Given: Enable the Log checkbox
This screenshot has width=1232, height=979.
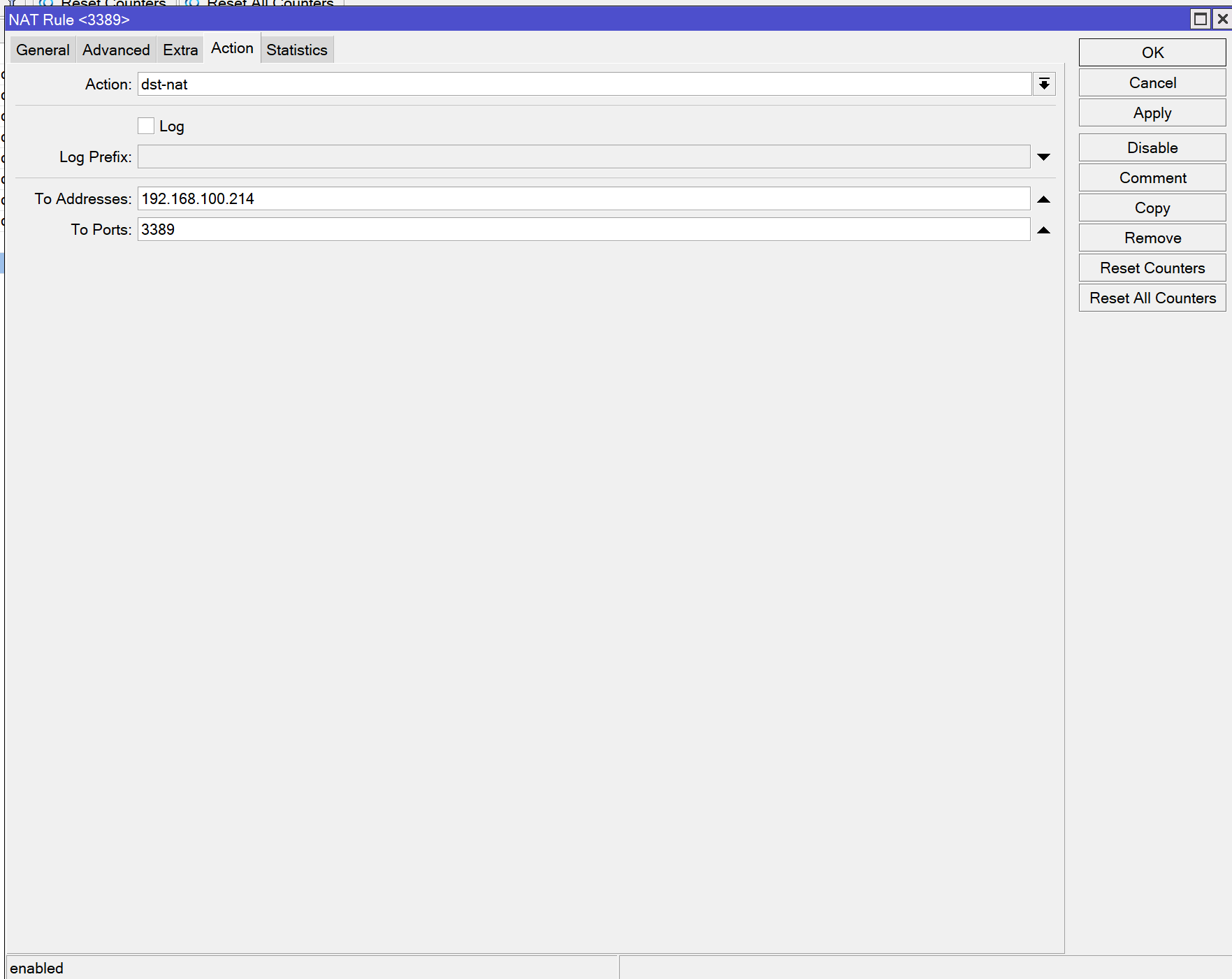Looking at the screenshot, I should pos(146,126).
